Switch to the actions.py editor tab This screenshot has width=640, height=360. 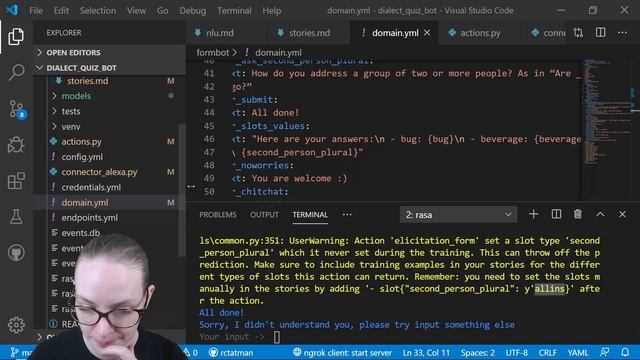click(480, 33)
